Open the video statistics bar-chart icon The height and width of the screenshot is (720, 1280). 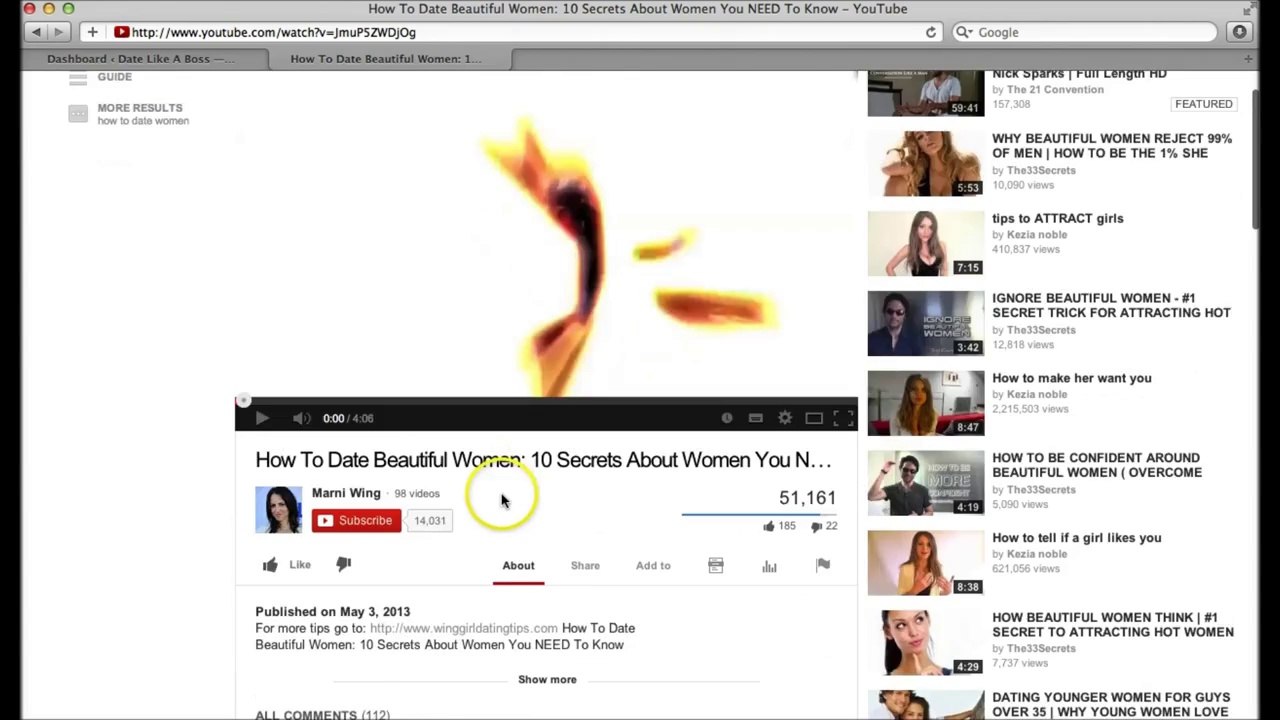[x=769, y=566]
